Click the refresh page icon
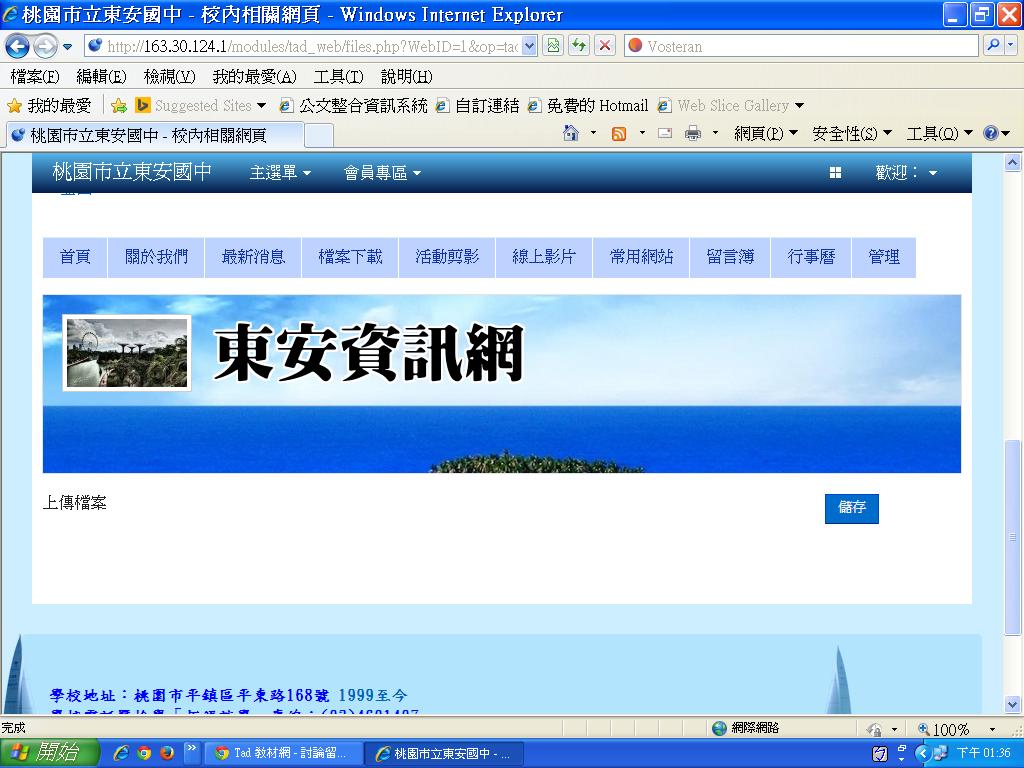Image resolution: width=1024 pixels, height=768 pixels. pos(579,46)
